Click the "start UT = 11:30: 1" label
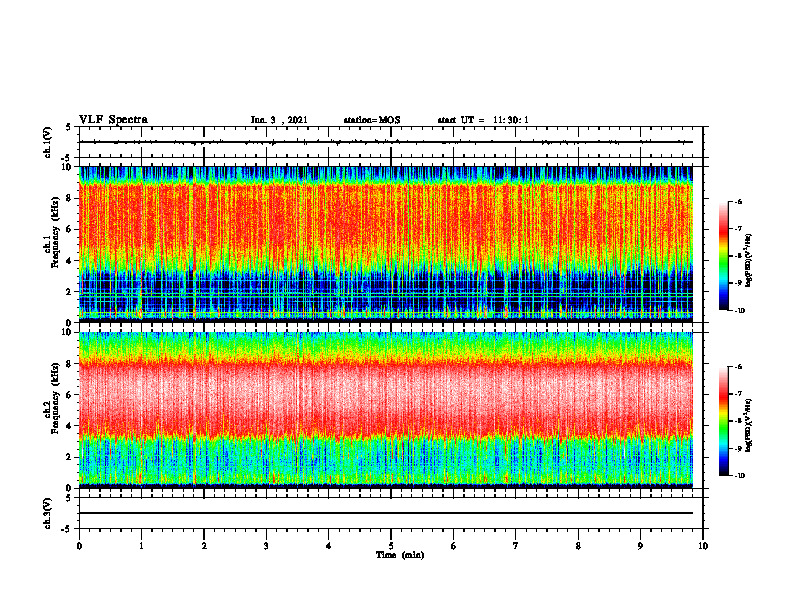The height and width of the screenshot is (612, 792). point(483,120)
